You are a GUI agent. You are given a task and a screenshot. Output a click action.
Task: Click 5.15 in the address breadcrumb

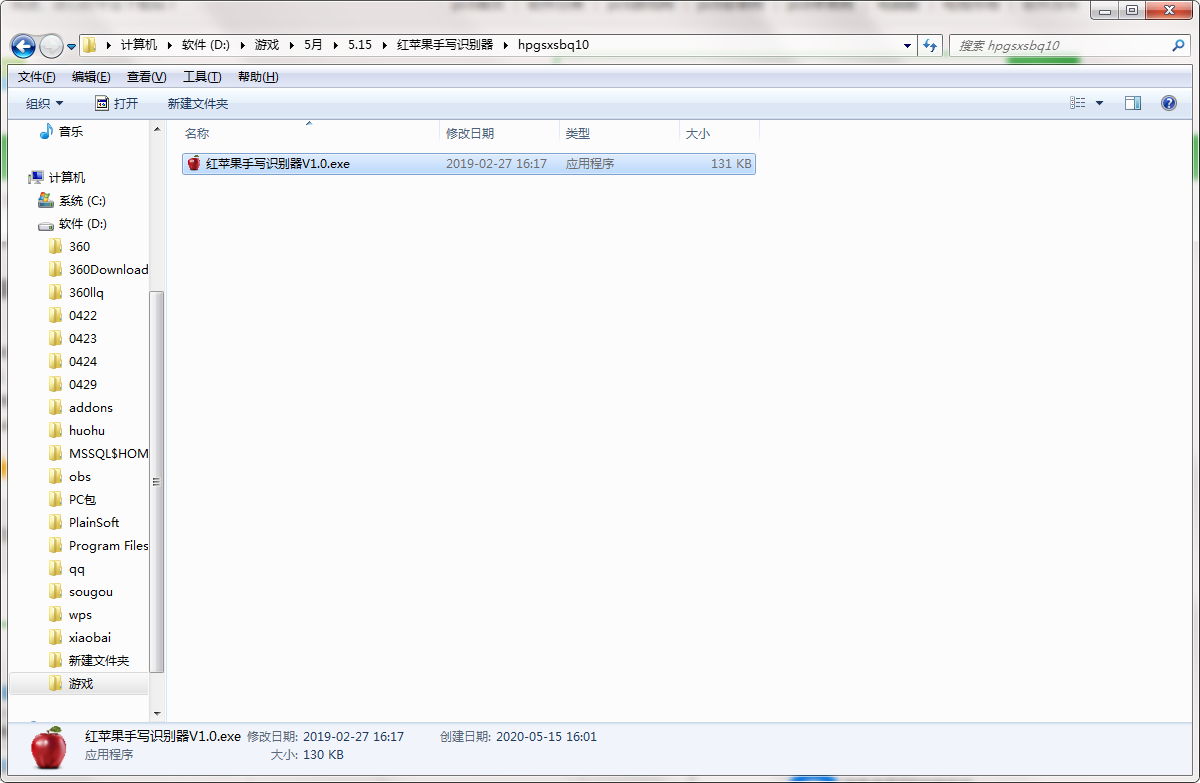[x=360, y=45]
